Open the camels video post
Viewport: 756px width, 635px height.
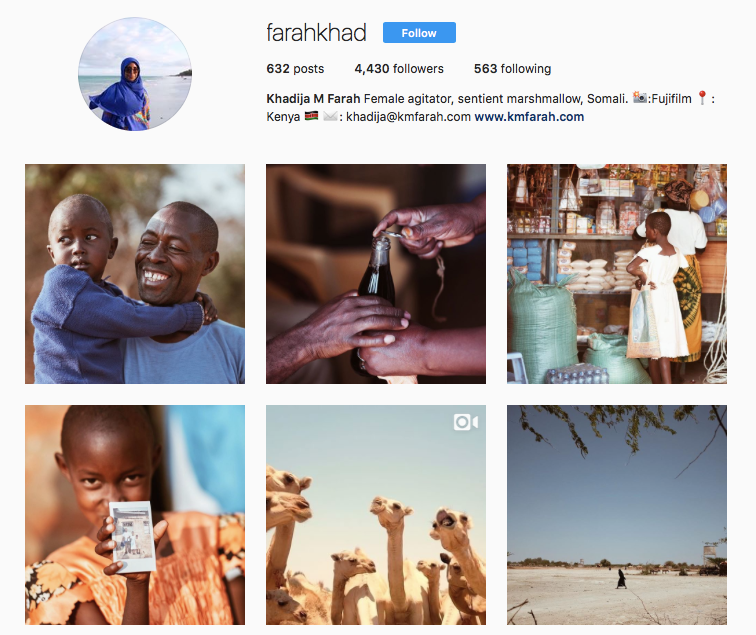376,515
